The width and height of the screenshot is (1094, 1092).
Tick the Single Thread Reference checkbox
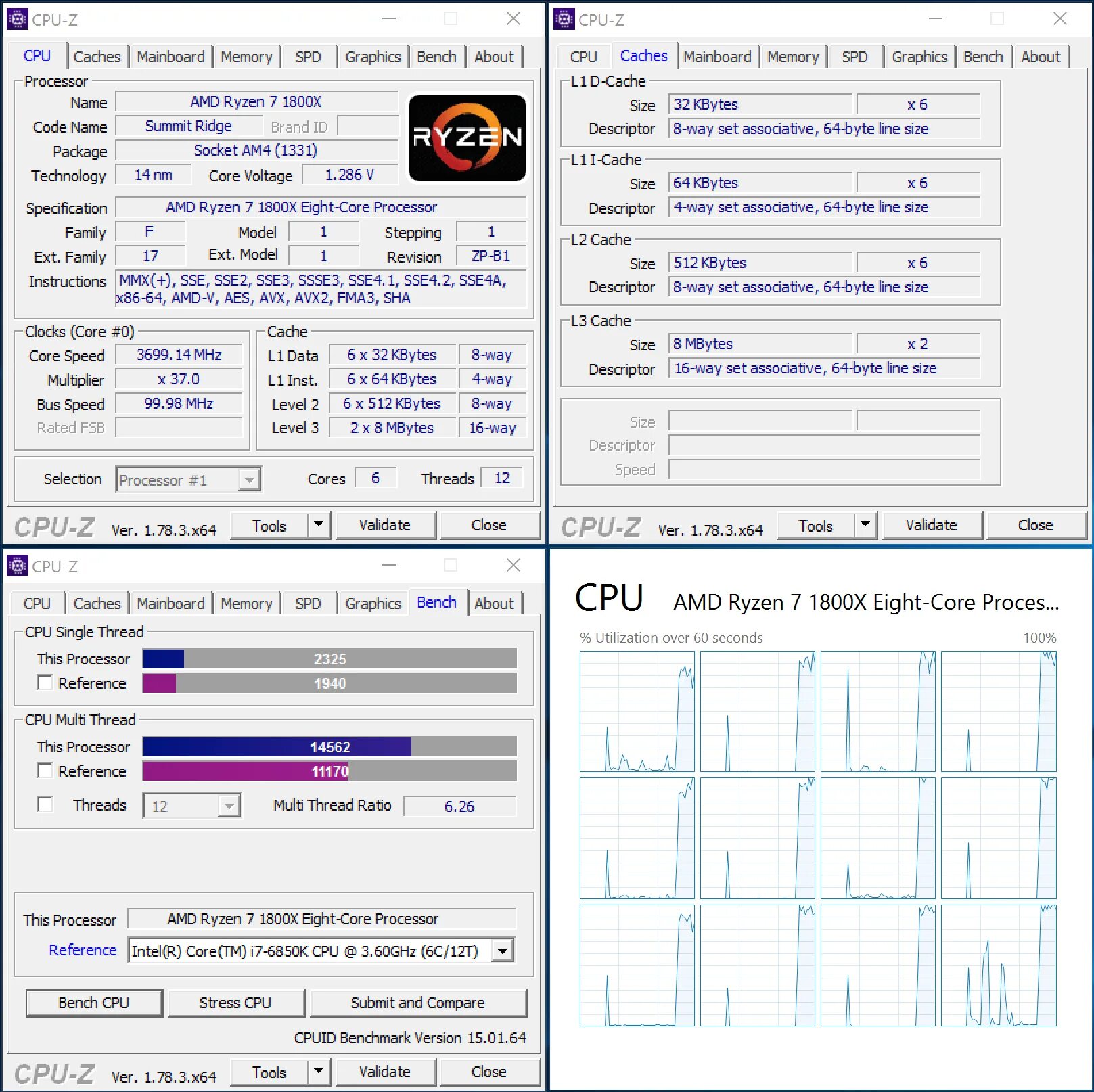coord(45,683)
